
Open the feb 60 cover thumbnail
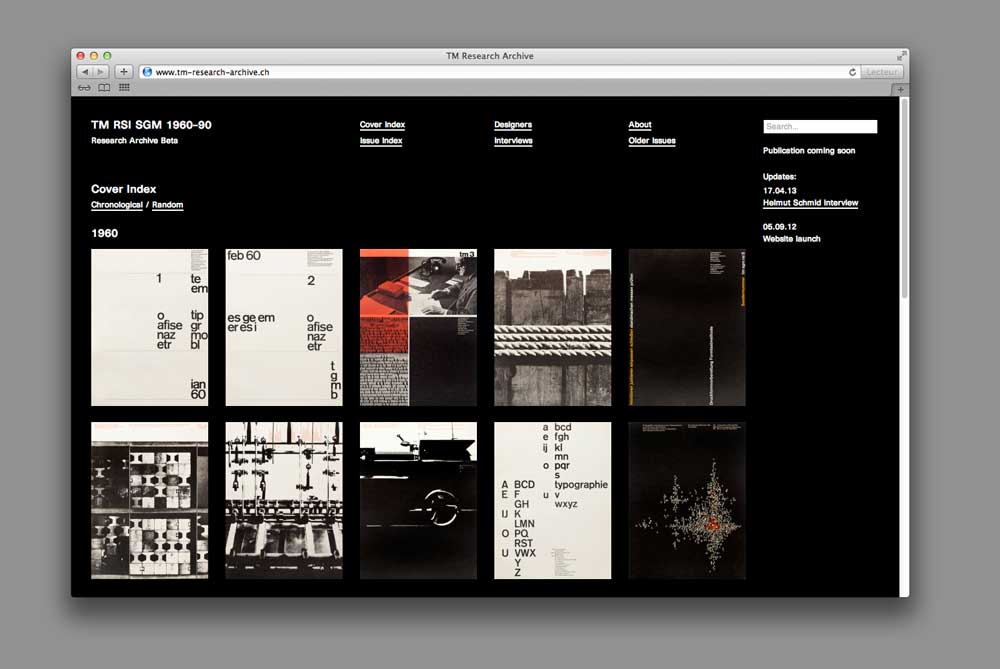[x=283, y=327]
